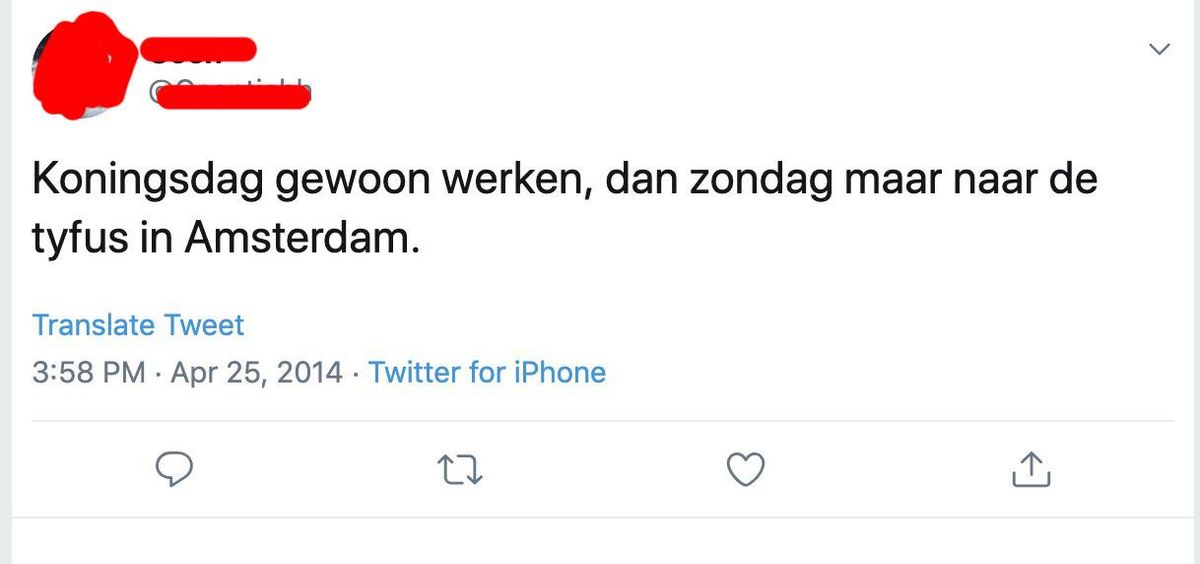Like the tweet with the heart icon
This screenshot has width=1200, height=564.
coord(746,469)
